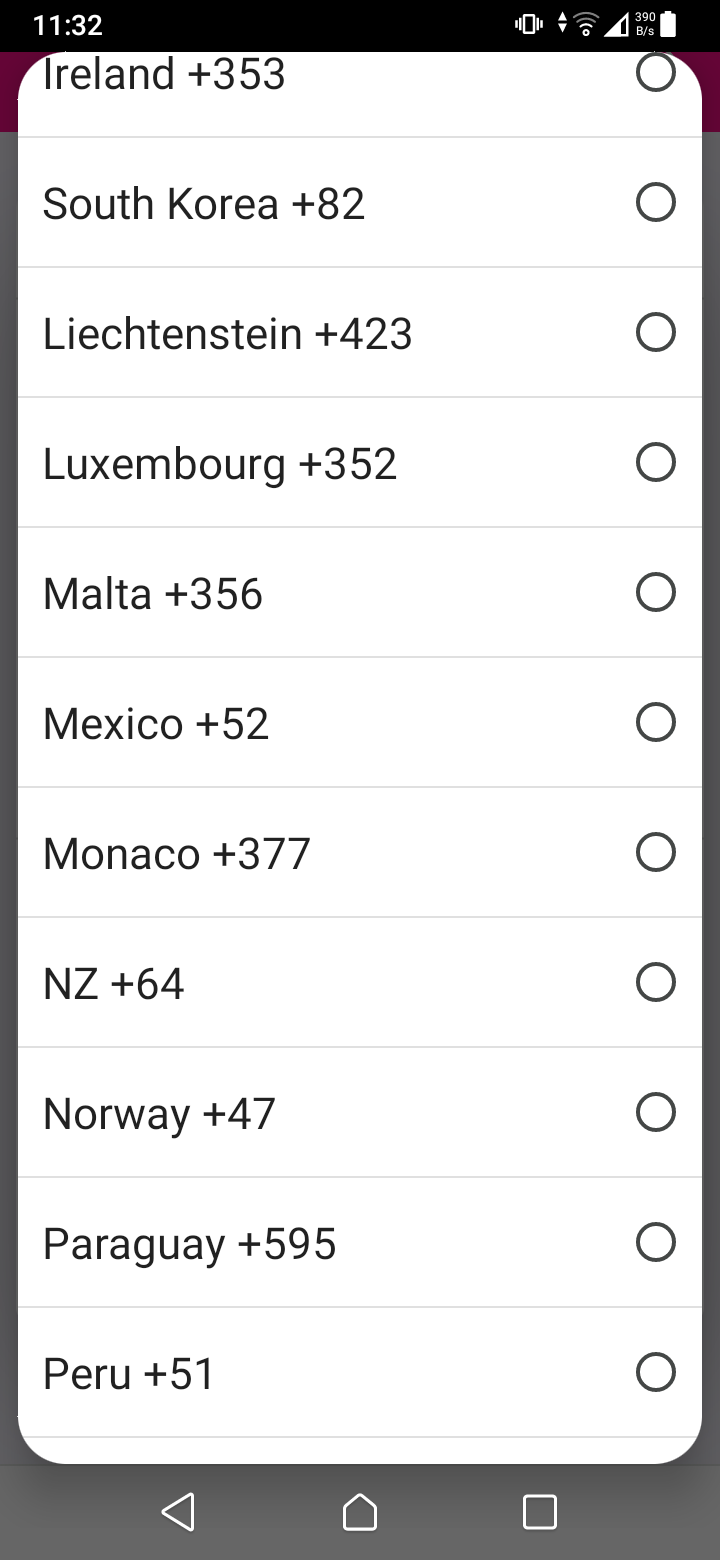Choose the Paraguay +595 radio button
Viewport: 720px width, 1560px height.
(655, 1243)
